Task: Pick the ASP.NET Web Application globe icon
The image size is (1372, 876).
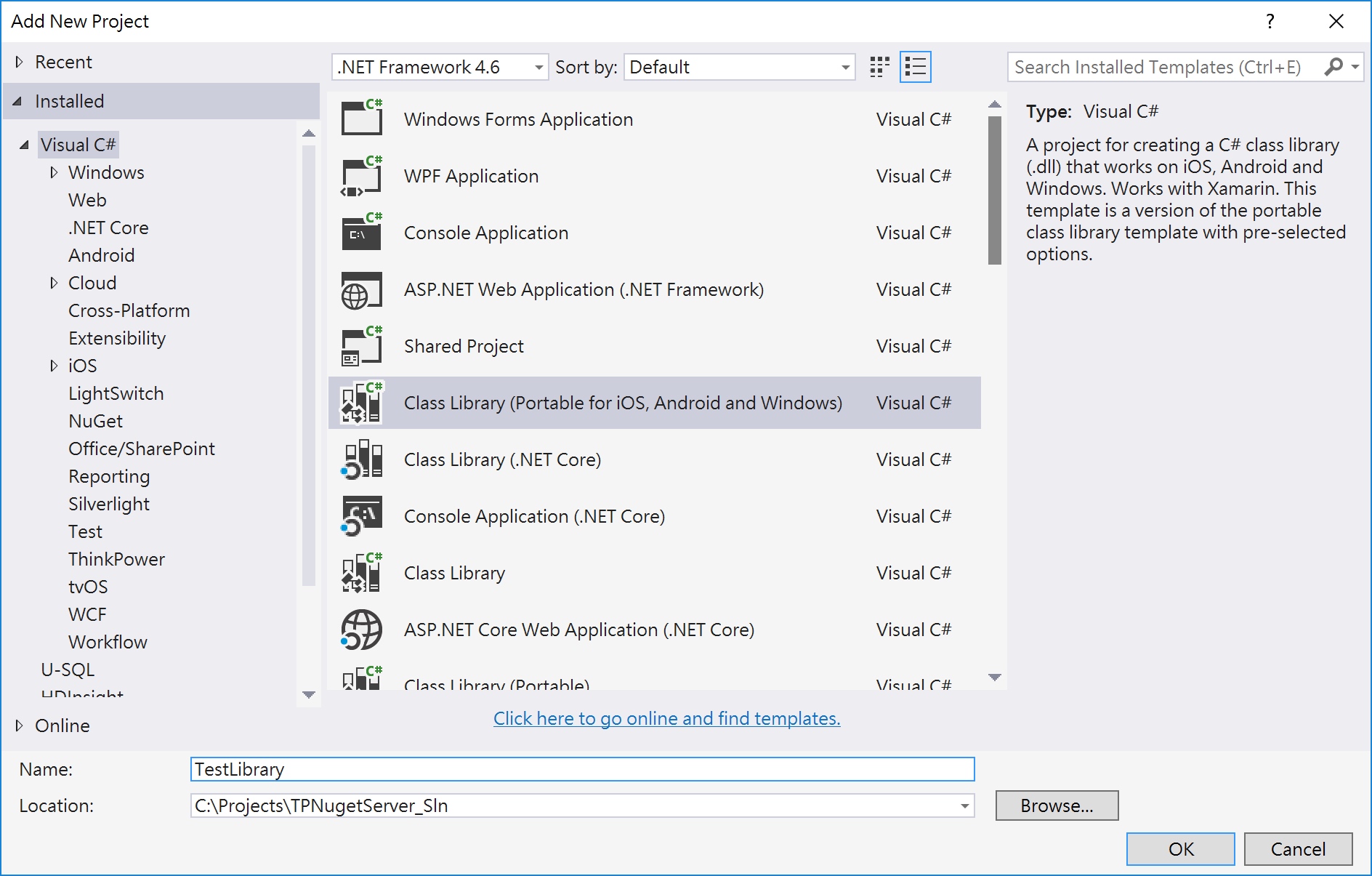Action: (362, 290)
